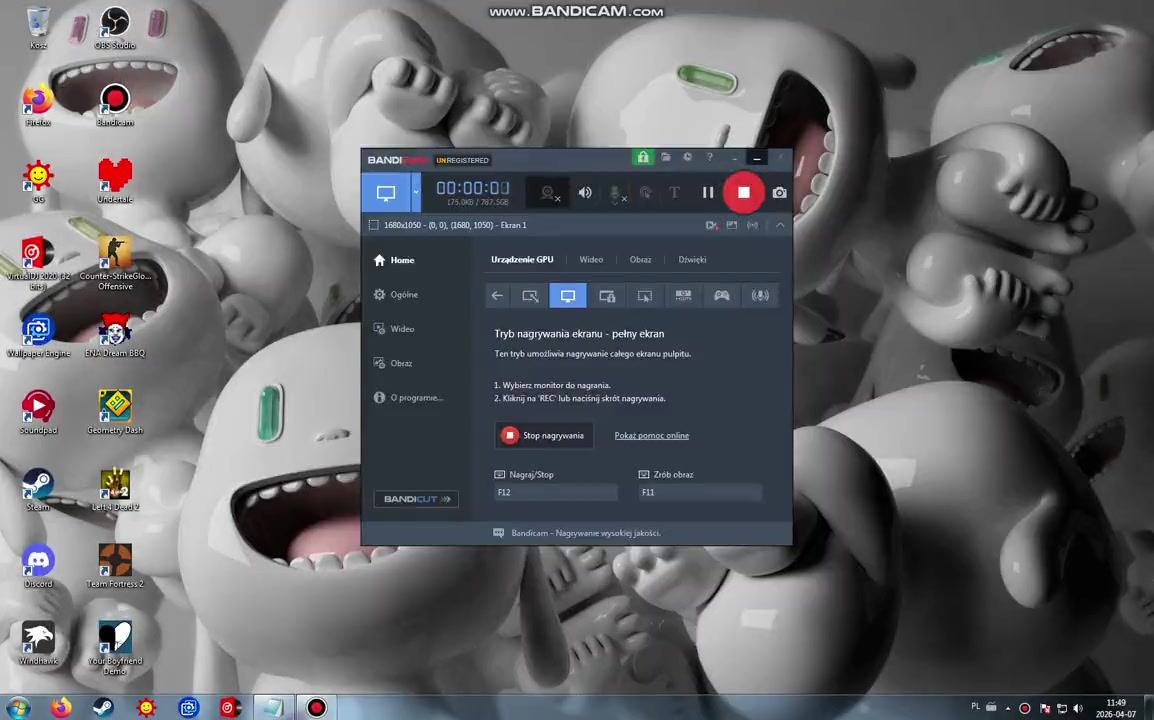The width and height of the screenshot is (1154, 720).
Task: Click the Nagraj/Stop hotkey field showing F12
Action: pos(556,492)
